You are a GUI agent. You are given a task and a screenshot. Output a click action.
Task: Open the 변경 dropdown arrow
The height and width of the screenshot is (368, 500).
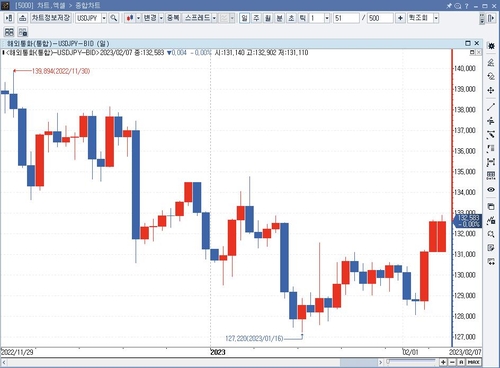(x=161, y=18)
